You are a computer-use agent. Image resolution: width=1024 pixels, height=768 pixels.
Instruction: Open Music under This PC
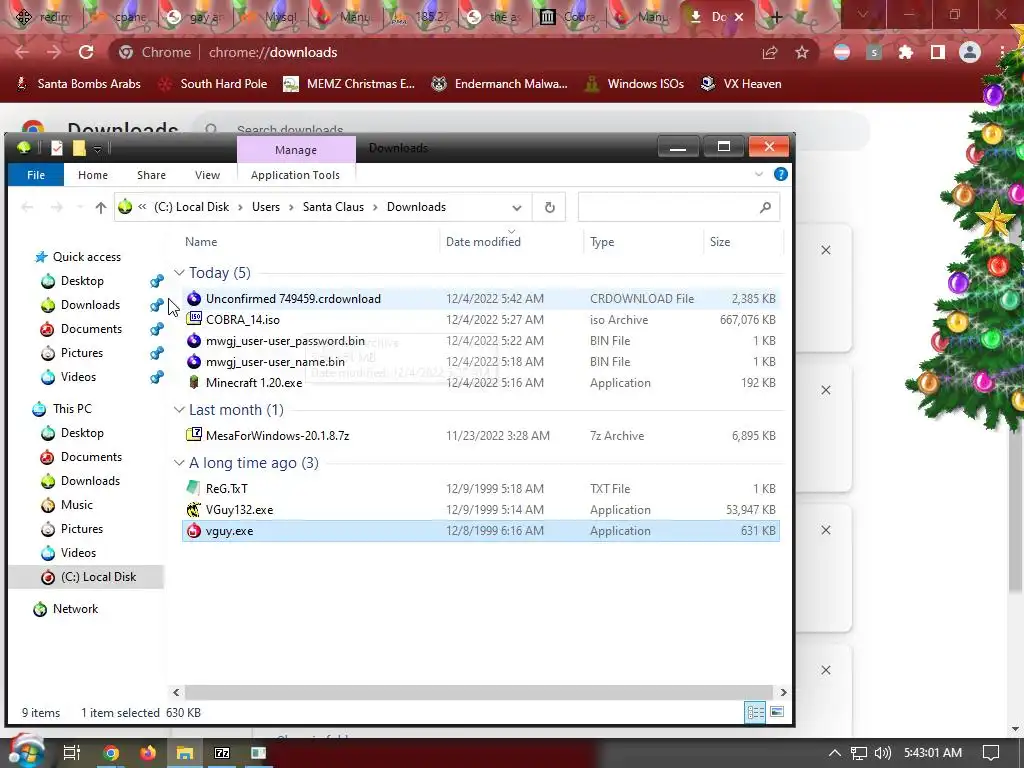pyautogui.click(x=76, y=505)
